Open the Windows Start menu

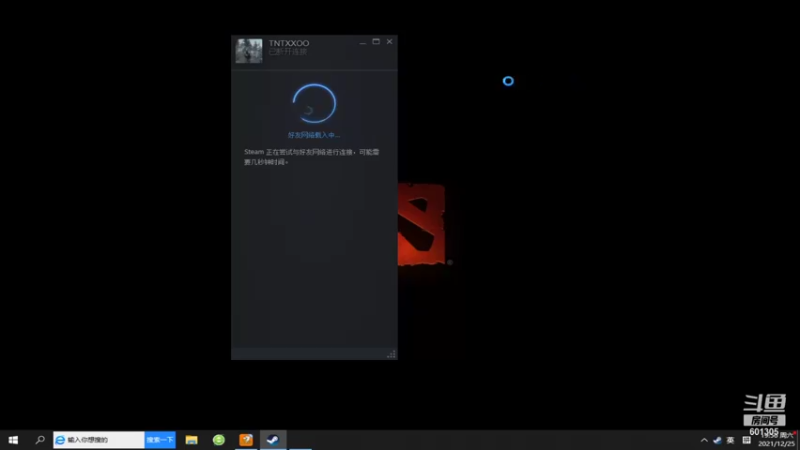(13, 440)
